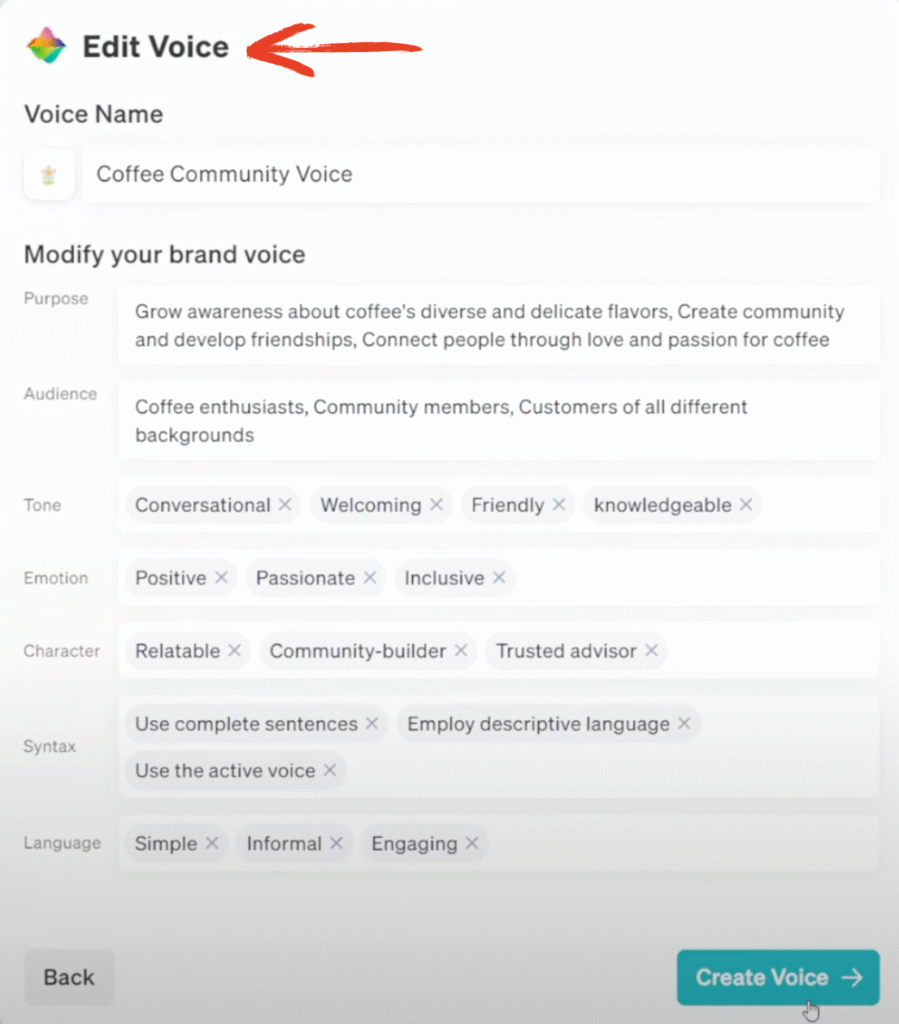Remove Use complete sentences tag
899x1024 pixels.
pyautogui.click(x=372, y=723)
